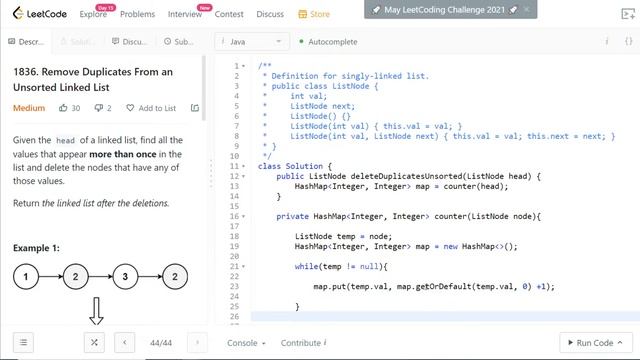The height and width of the screenshot is (360, 640).
Task: Go to the Contest page
Action: (229, 14)
